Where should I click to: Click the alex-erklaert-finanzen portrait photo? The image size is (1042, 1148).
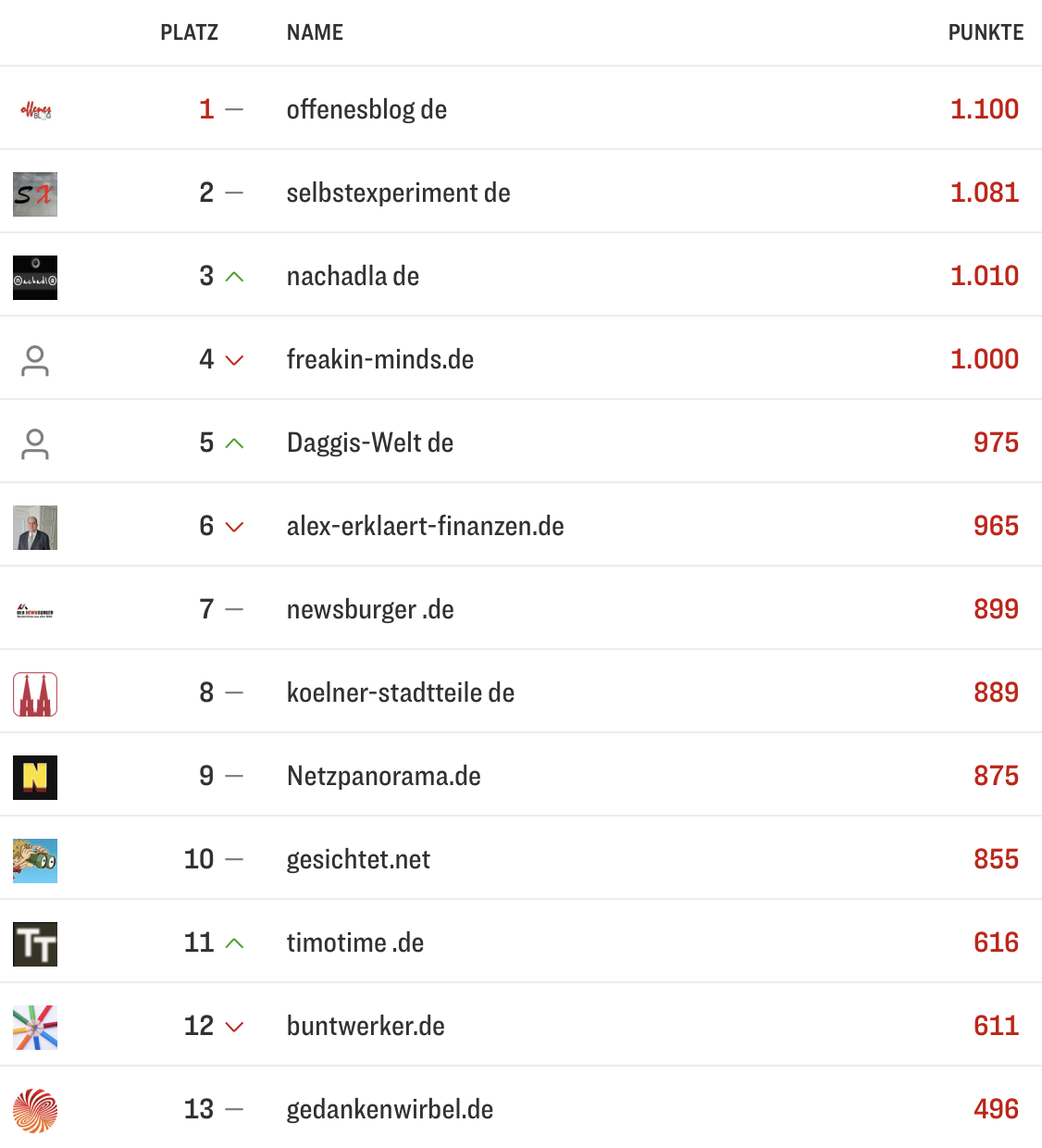[35, 528]
